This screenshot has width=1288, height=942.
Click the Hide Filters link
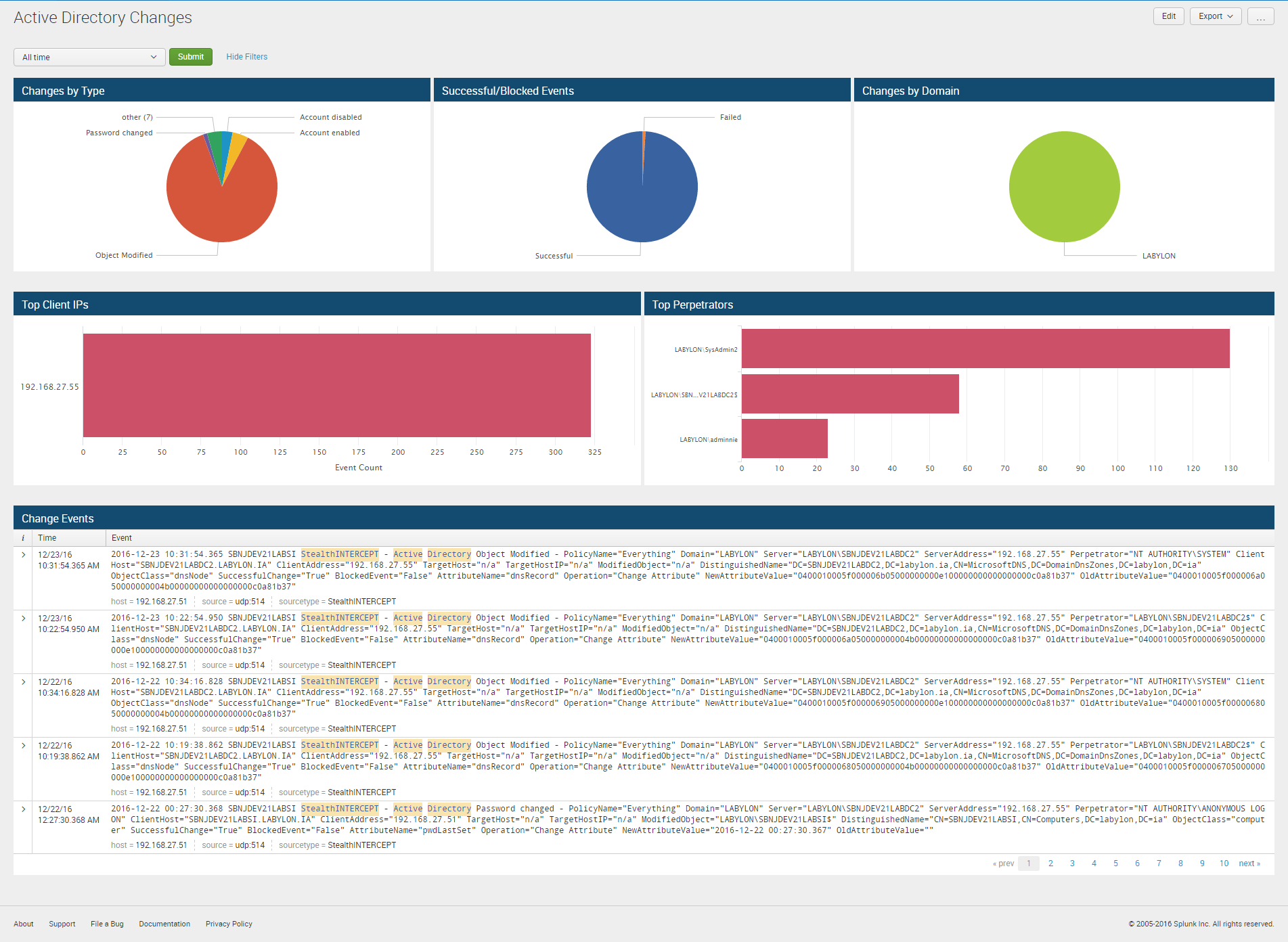247,57
